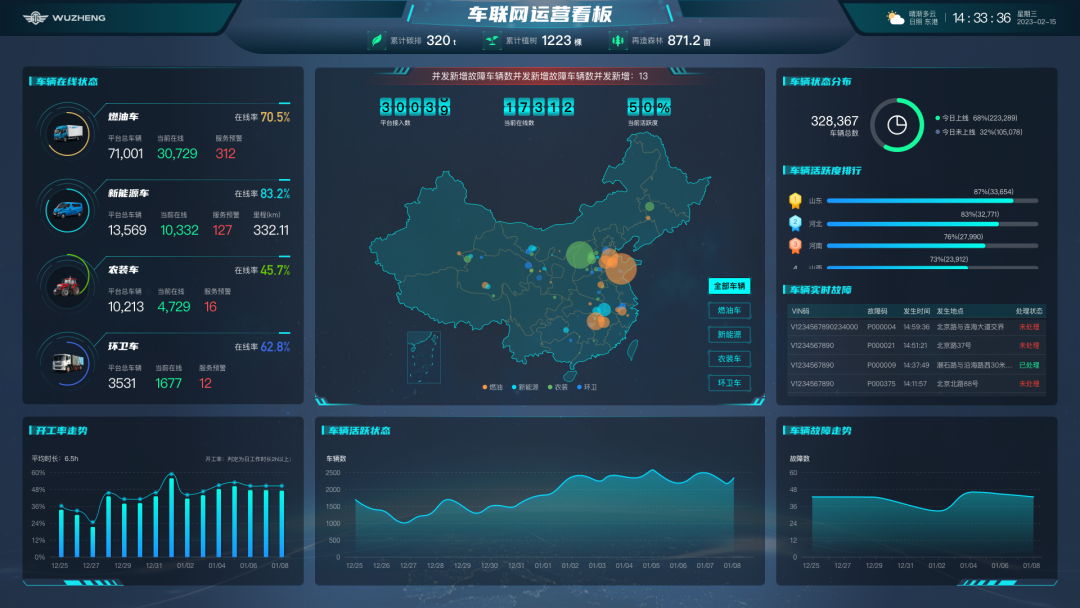Click the green leaf carbon reduction icon
Viewport: 1080px width, 608px height.
(x=377, y=41)
